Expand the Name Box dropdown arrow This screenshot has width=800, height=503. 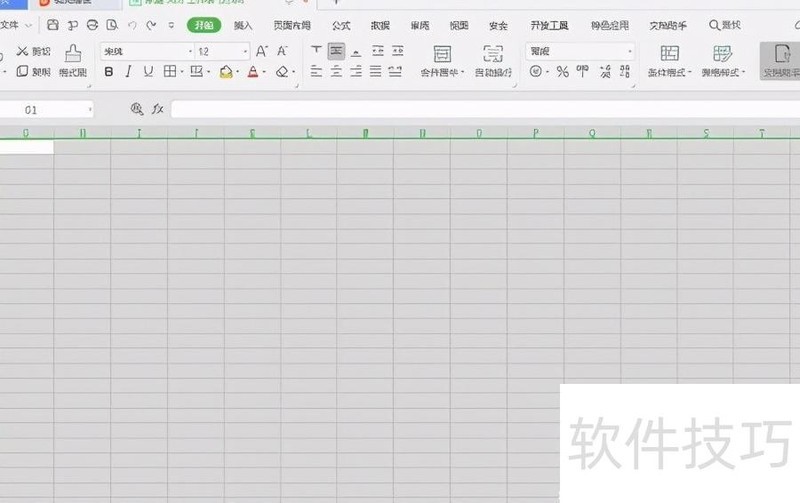point(90,109)
